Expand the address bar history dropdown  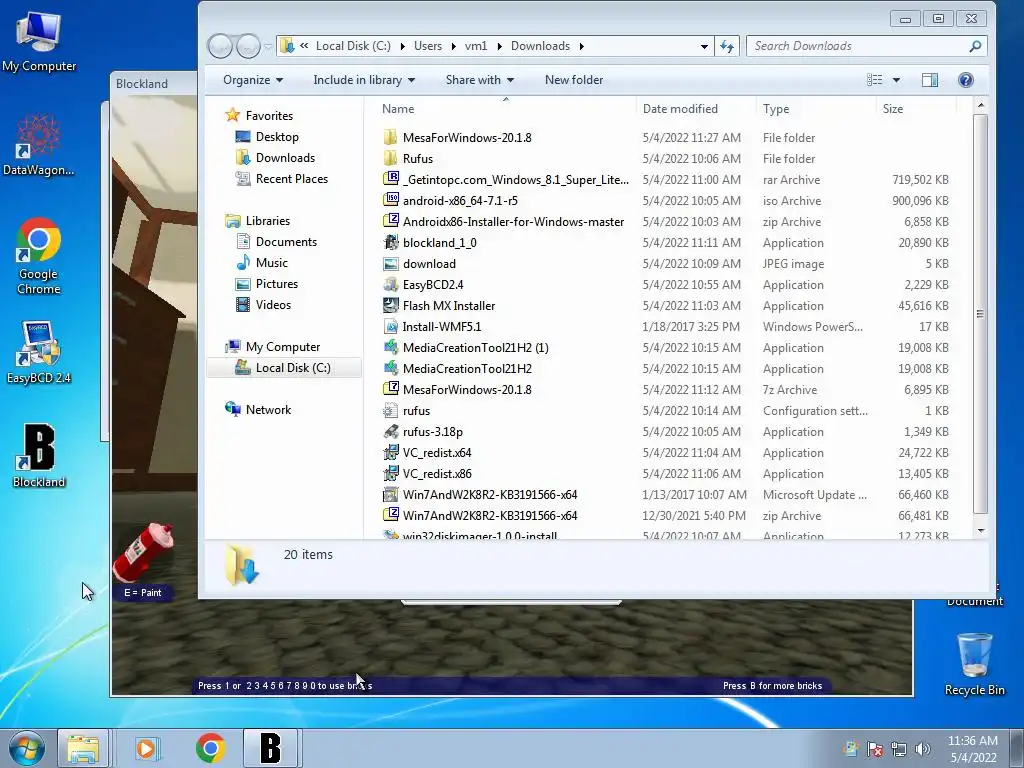704,46
